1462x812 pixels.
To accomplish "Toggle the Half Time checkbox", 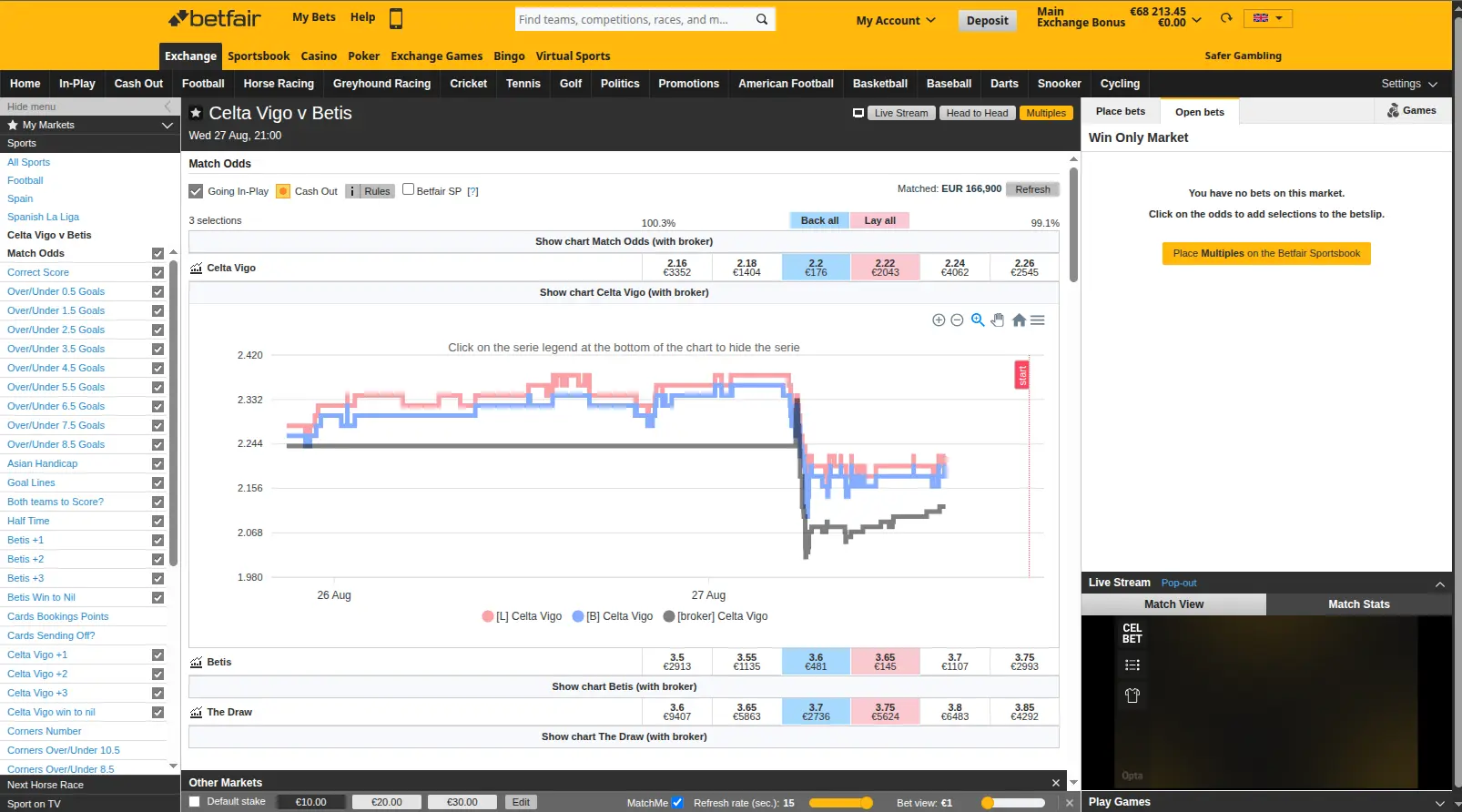I will pos(157,521).
